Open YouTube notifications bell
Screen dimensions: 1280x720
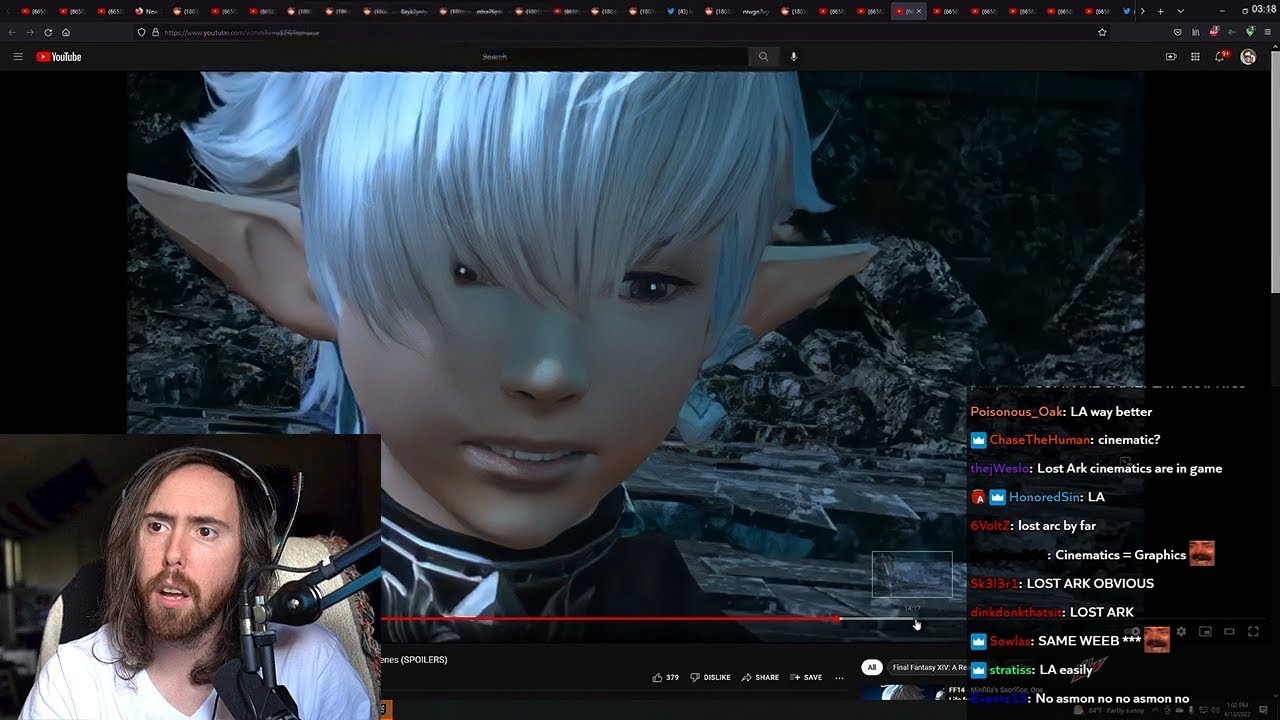tap(1220, 57)
